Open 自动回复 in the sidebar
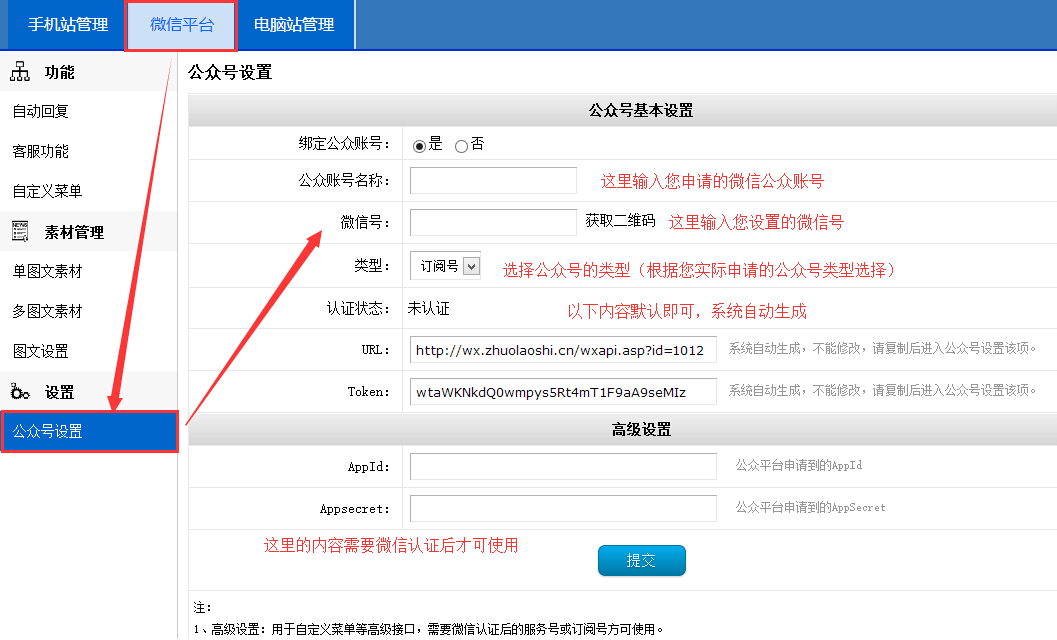1057x640 pixels. click(x=41, y=112)
